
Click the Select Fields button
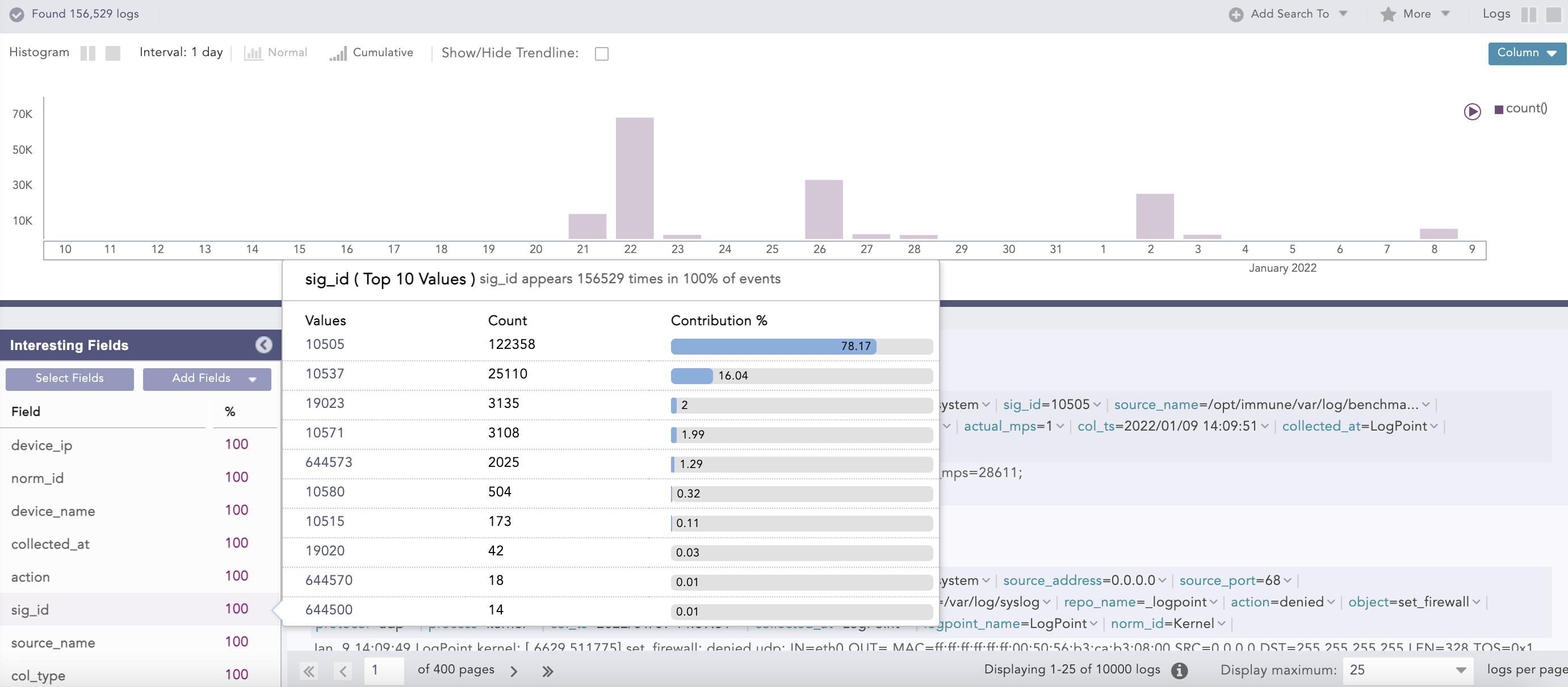[x=69, y=378]
